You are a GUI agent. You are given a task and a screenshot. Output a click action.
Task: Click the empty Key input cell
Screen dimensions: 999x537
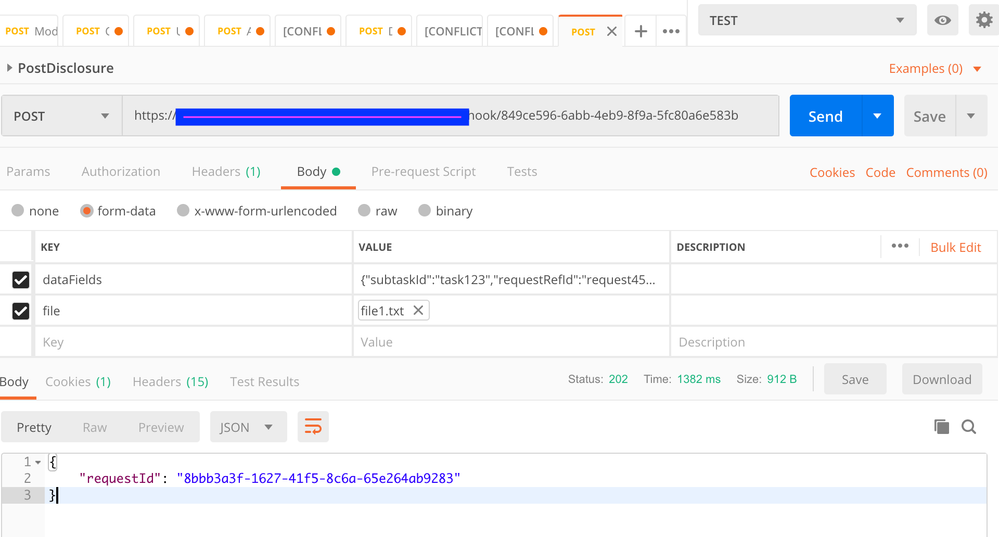pyautogui.click(x=192, y=342)
